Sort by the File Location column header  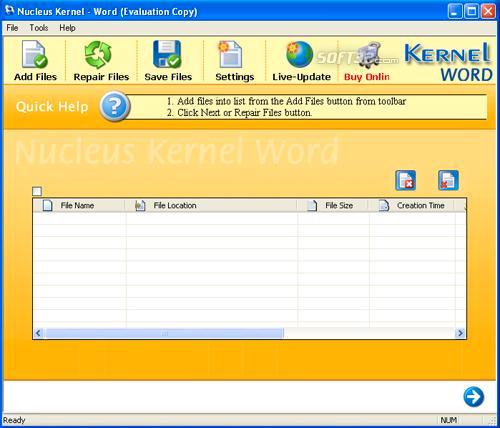(211, 205)
